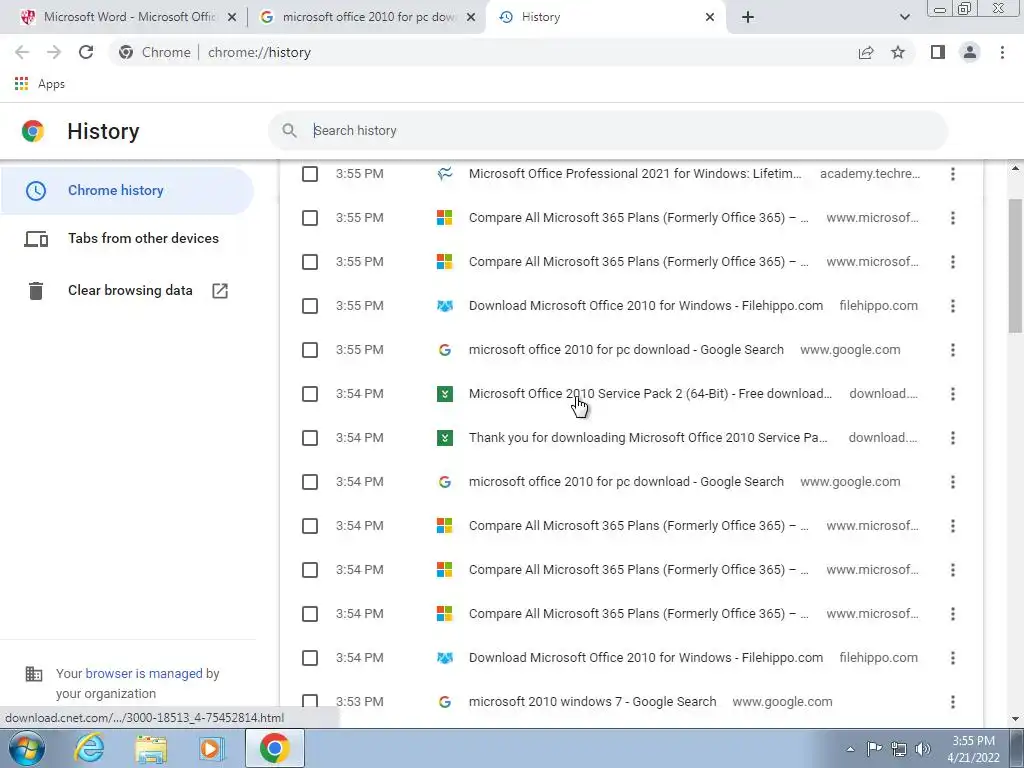Reload the History page
This screenshot has width=1024, height=768.
86,52
